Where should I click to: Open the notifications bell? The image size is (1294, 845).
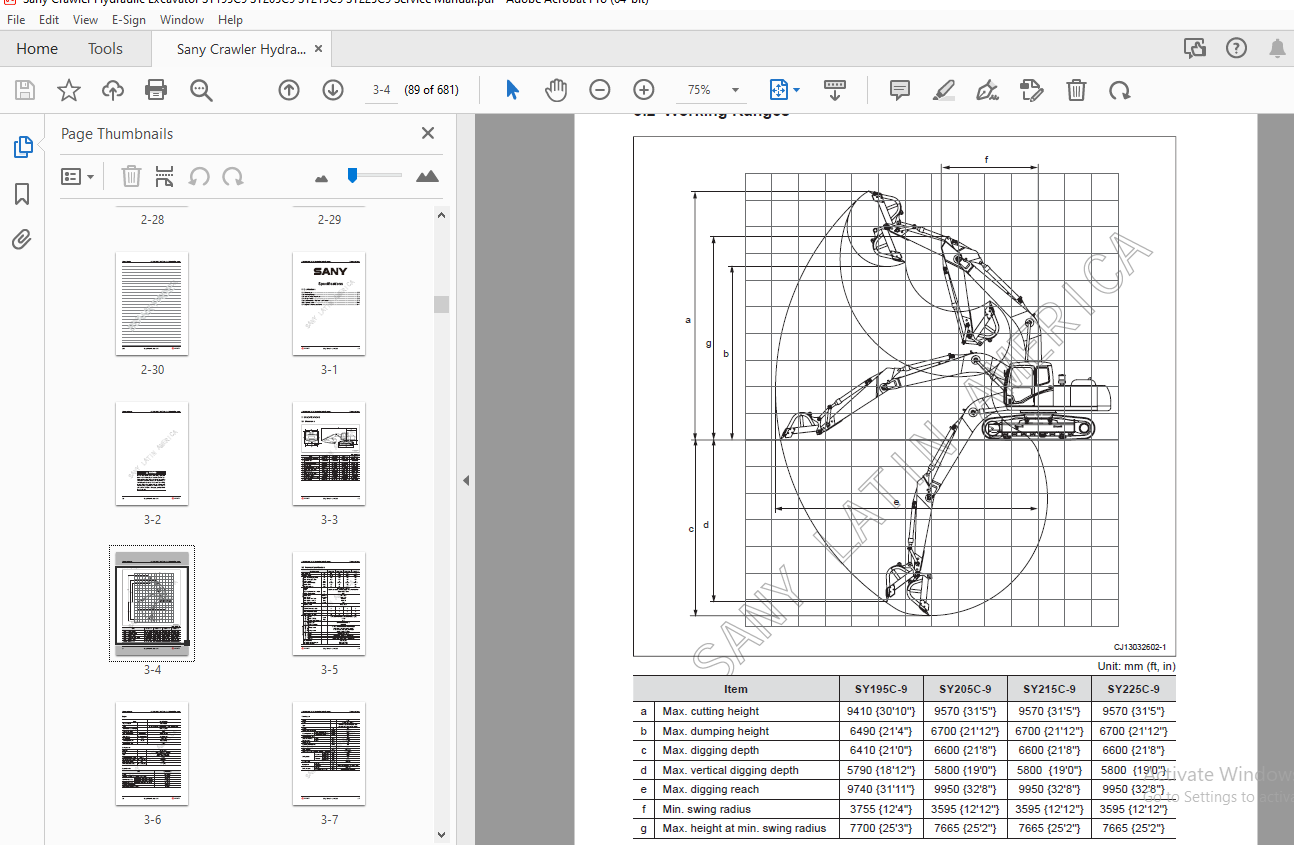coord(1277,48)
